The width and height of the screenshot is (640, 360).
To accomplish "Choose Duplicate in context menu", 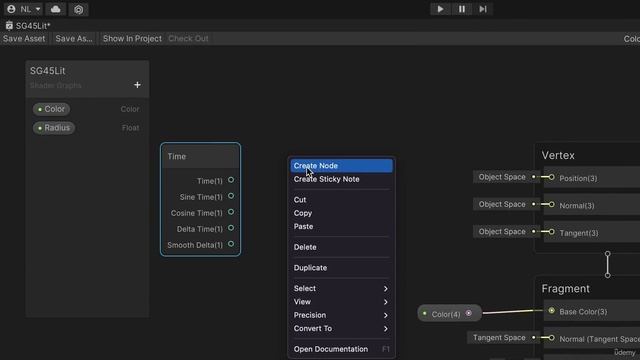I will pos(341,268).
